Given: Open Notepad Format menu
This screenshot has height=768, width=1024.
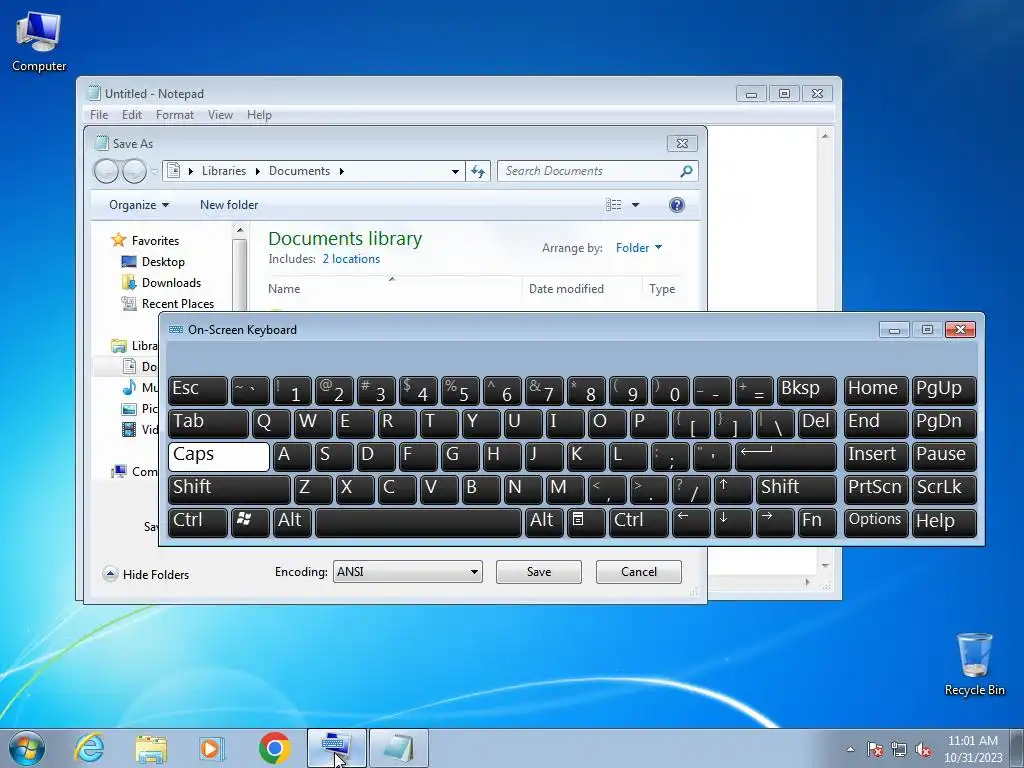Looking at the screenshot, I should click(174, 115).
